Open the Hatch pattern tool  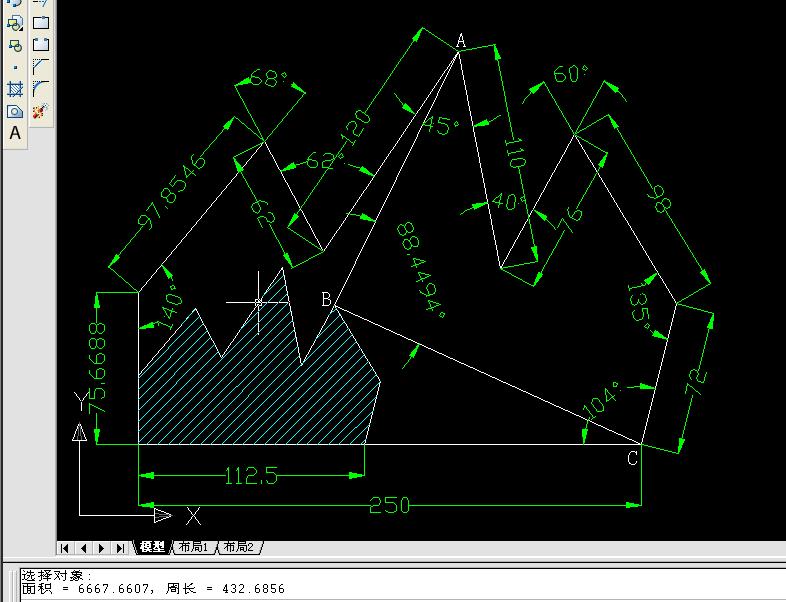pos(15,89)
